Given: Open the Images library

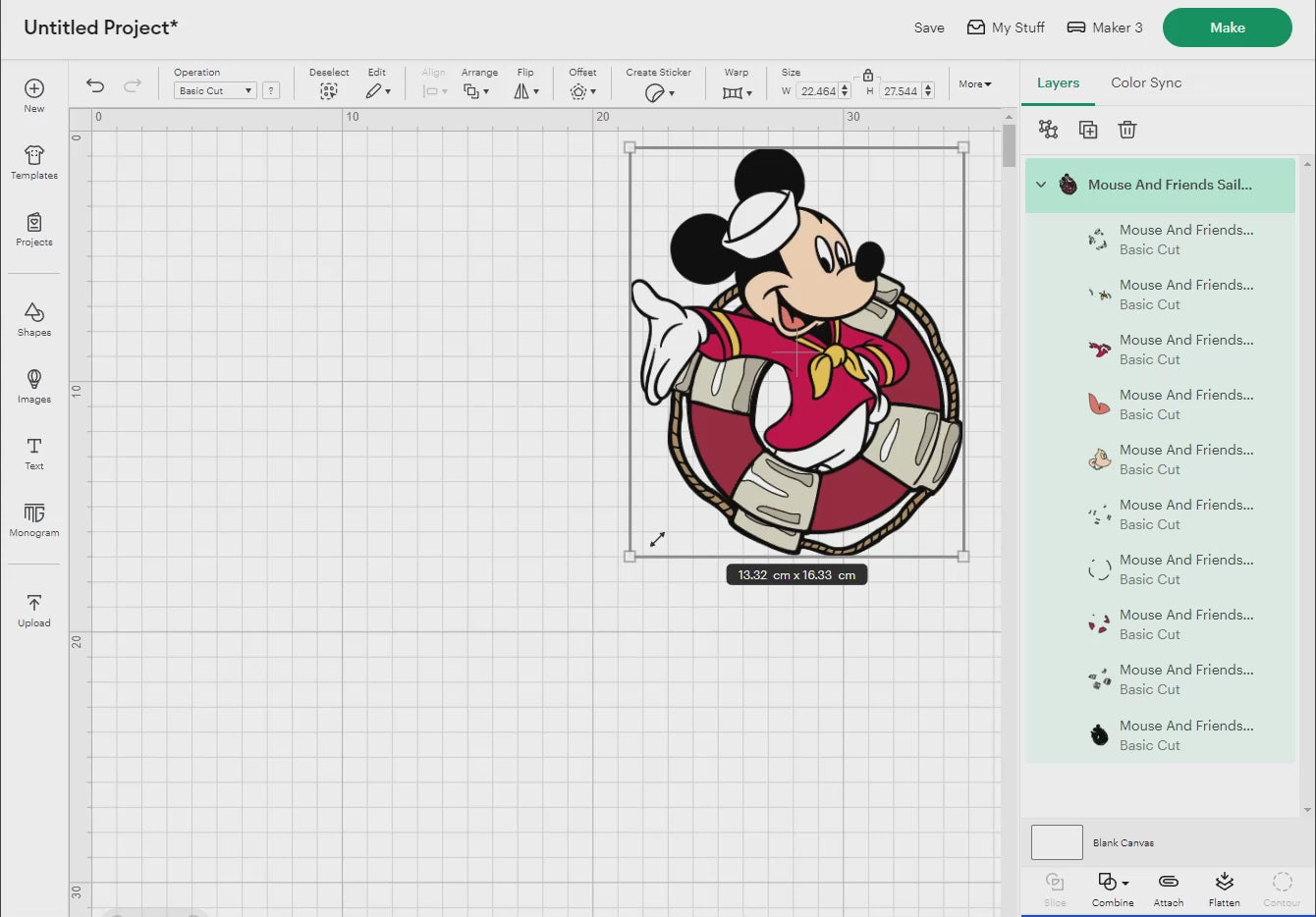Looking at the screenshot, I should [x=34, y=386].
